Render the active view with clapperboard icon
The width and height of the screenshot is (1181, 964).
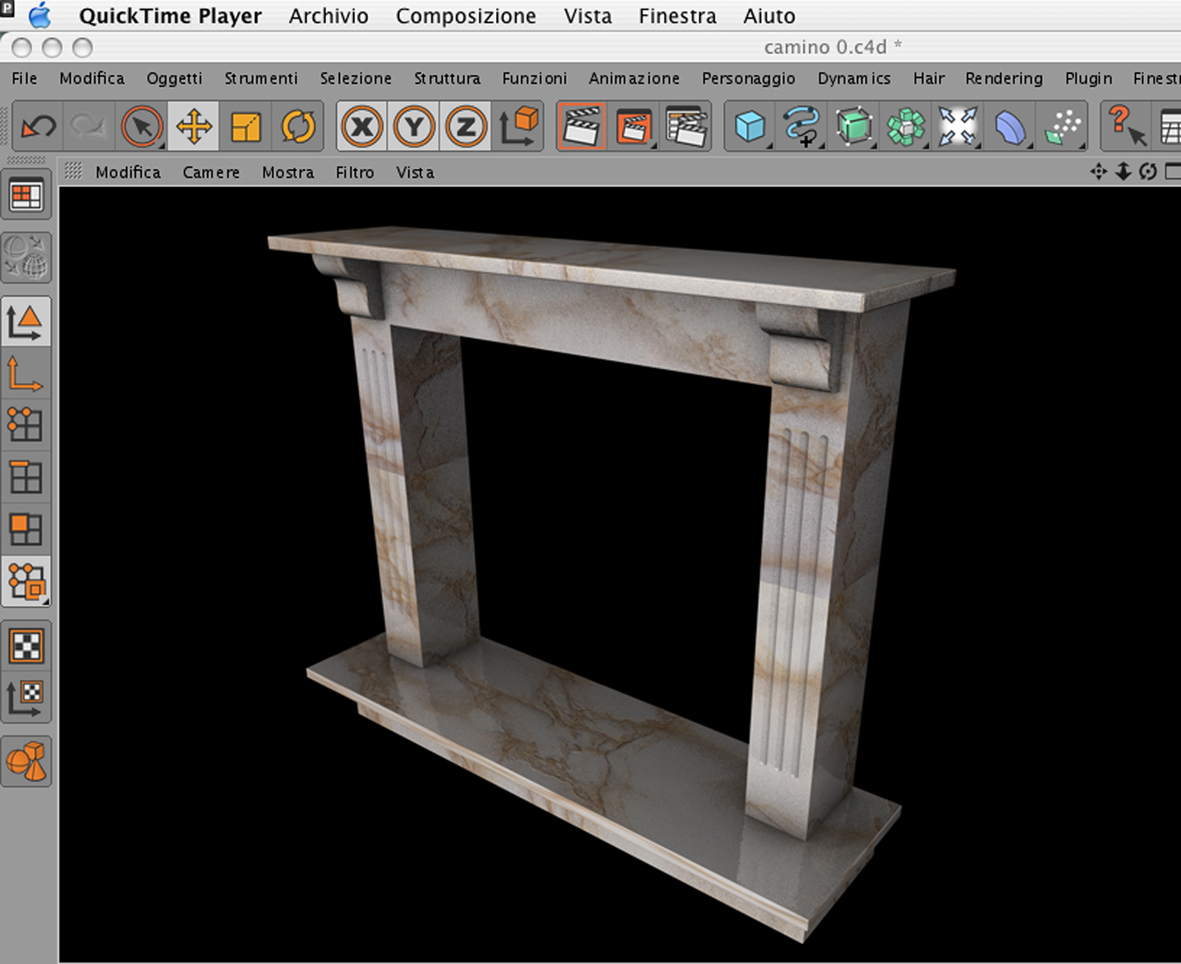582,127
